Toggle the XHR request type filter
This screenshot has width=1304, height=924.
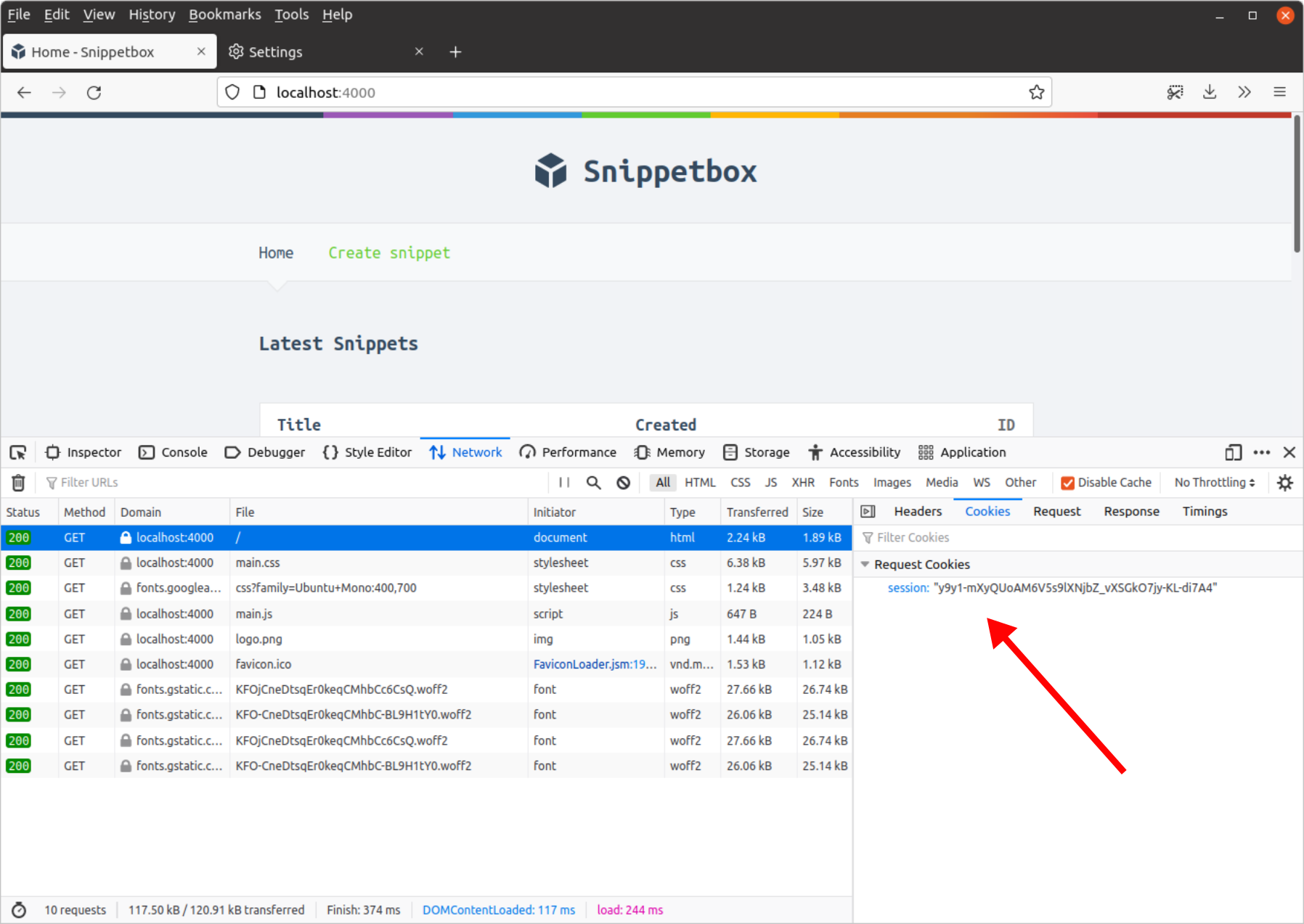coord(802,483)
